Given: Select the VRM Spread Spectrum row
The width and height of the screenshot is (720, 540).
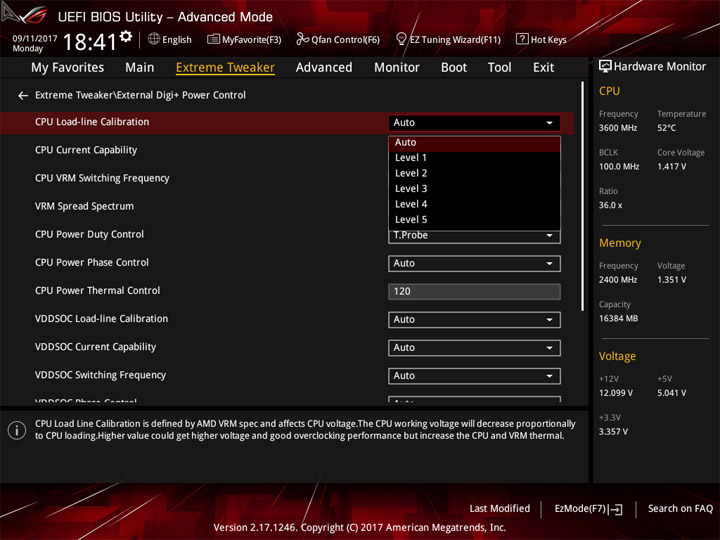Looking at the screenshot, I should [84, 207].
